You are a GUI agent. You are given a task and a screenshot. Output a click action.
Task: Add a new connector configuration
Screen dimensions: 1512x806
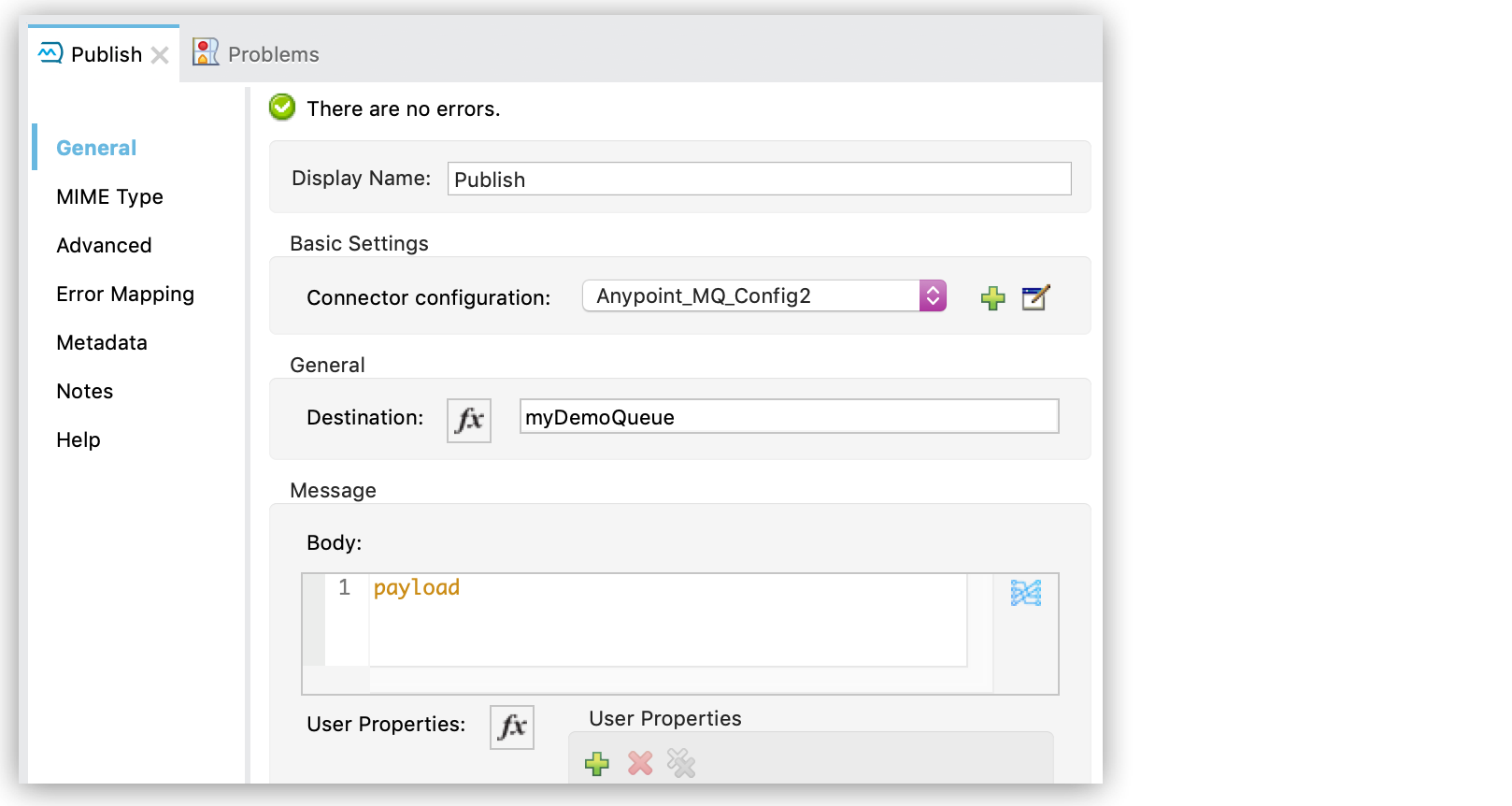(x=992, y=297)
